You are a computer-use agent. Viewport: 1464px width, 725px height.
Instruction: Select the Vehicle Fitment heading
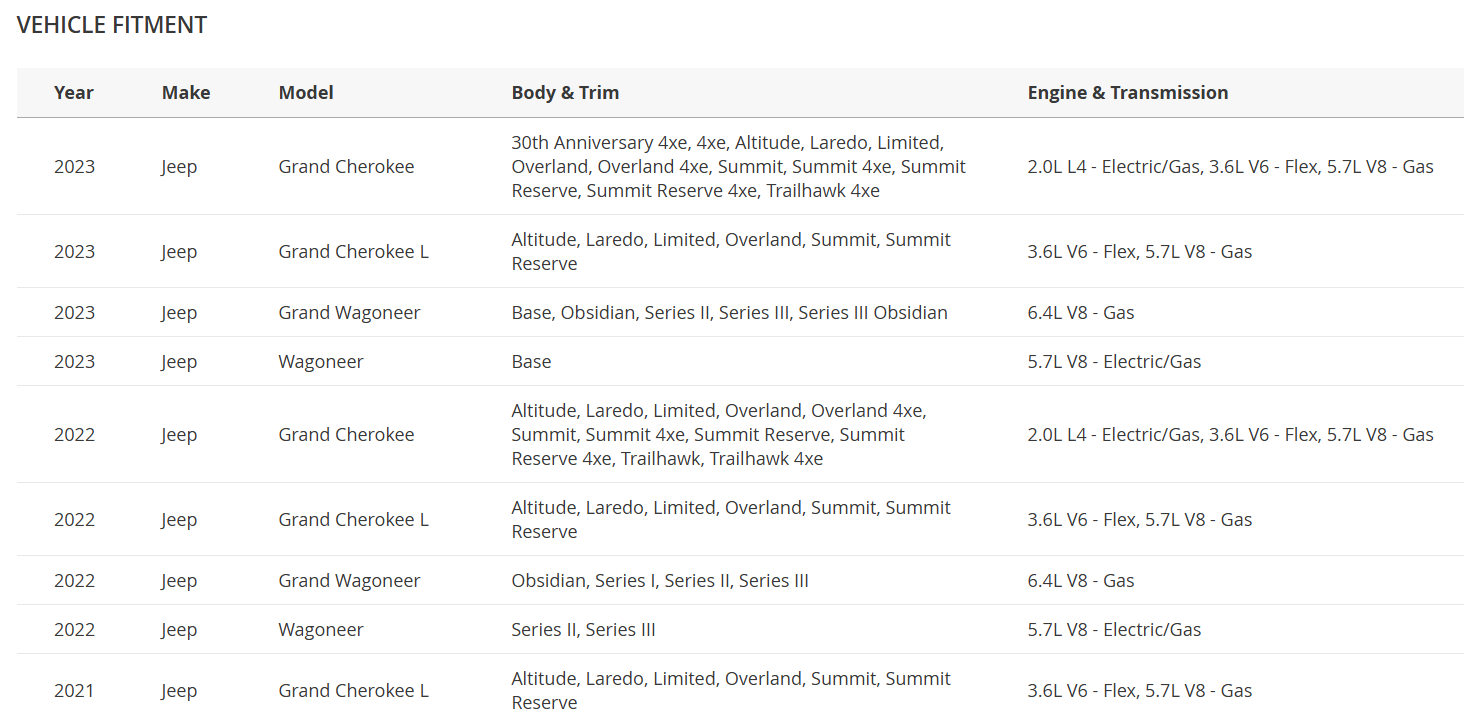point(112,26)
